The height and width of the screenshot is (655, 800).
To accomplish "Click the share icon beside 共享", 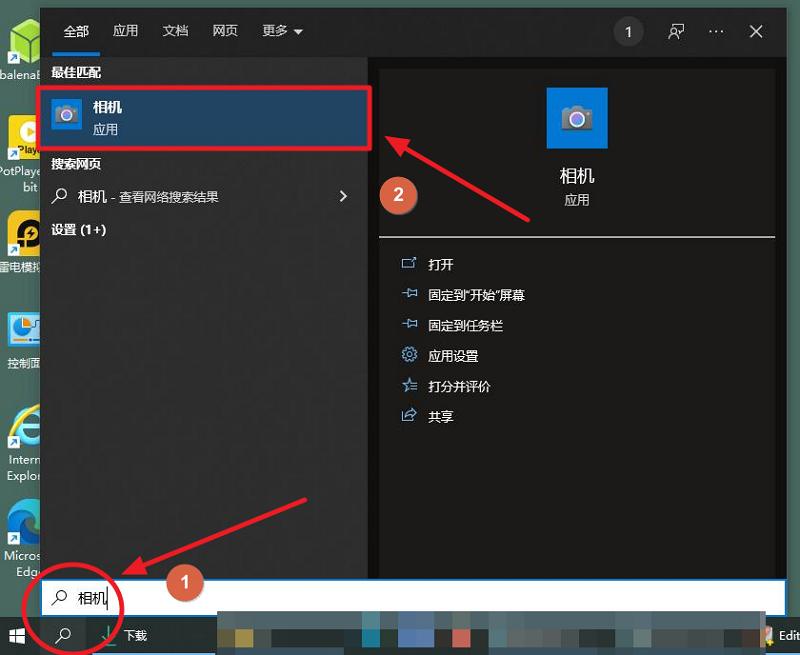I will click(x=409, y=415).
